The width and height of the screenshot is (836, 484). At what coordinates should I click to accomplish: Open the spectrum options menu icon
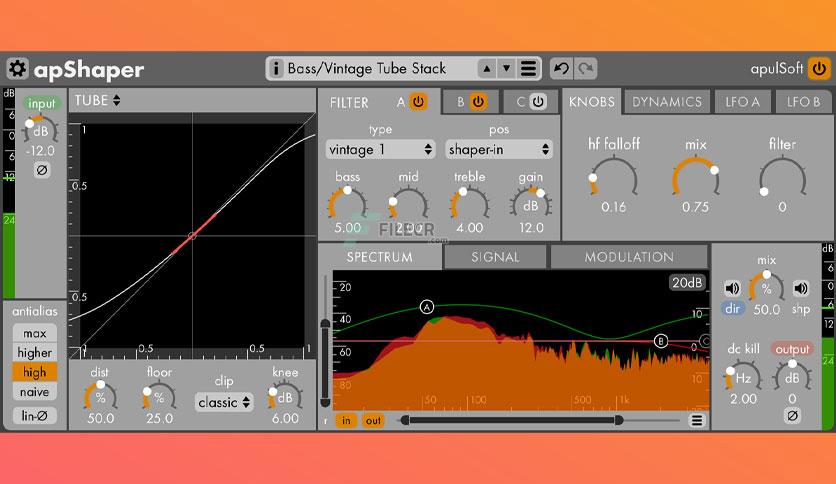tap(696, 421)
